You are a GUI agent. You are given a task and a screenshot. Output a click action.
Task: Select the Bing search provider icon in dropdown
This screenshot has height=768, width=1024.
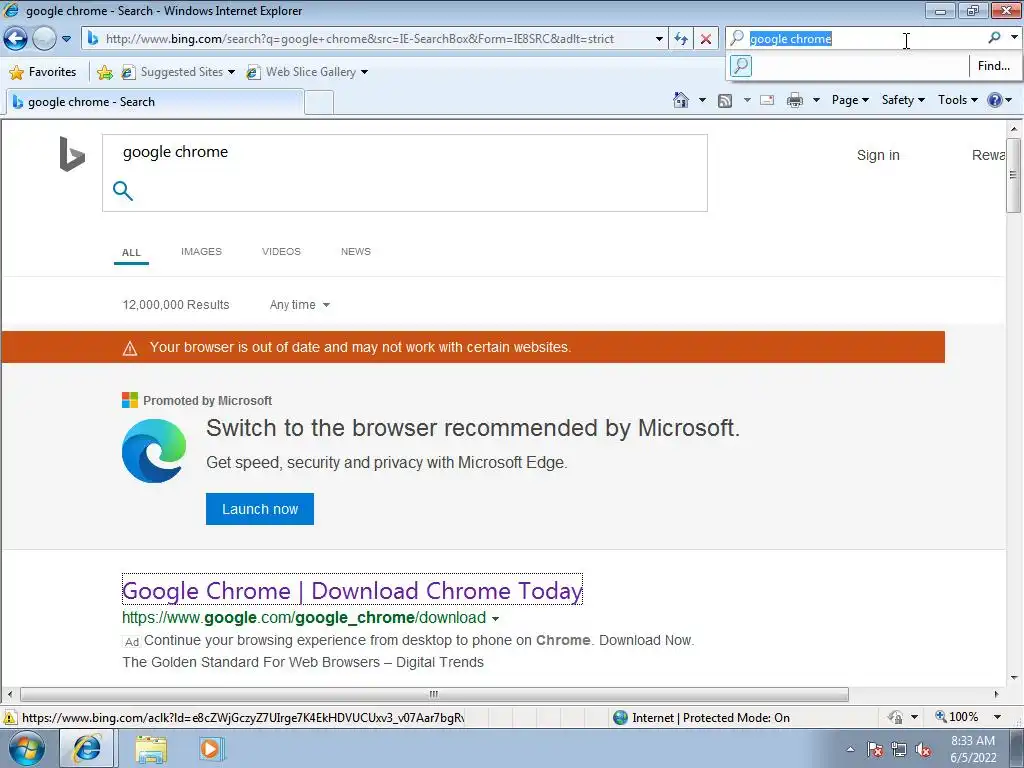(x=741, y=66)
